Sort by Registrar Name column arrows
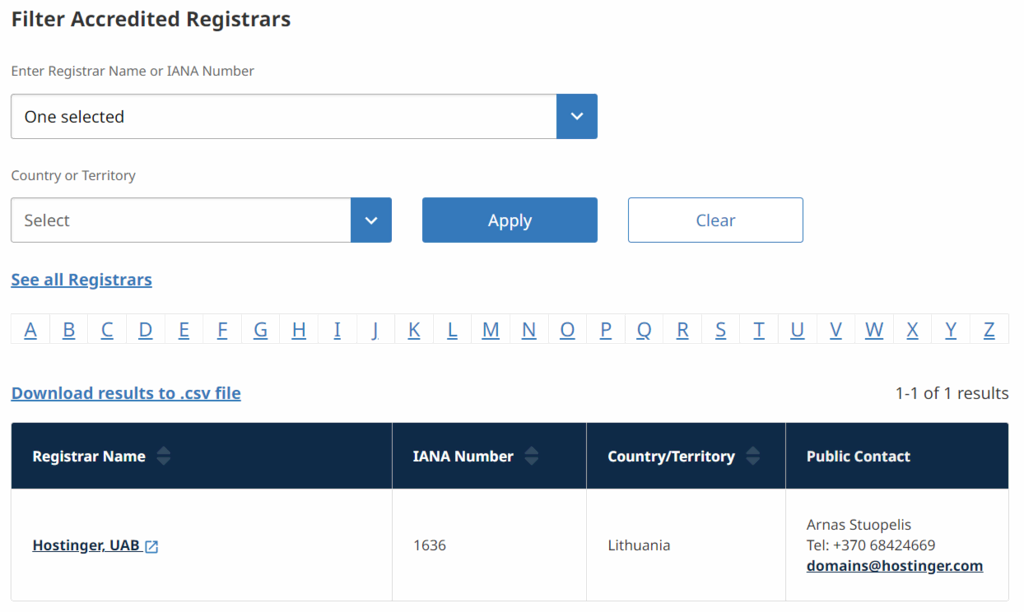 click(163, 456)
